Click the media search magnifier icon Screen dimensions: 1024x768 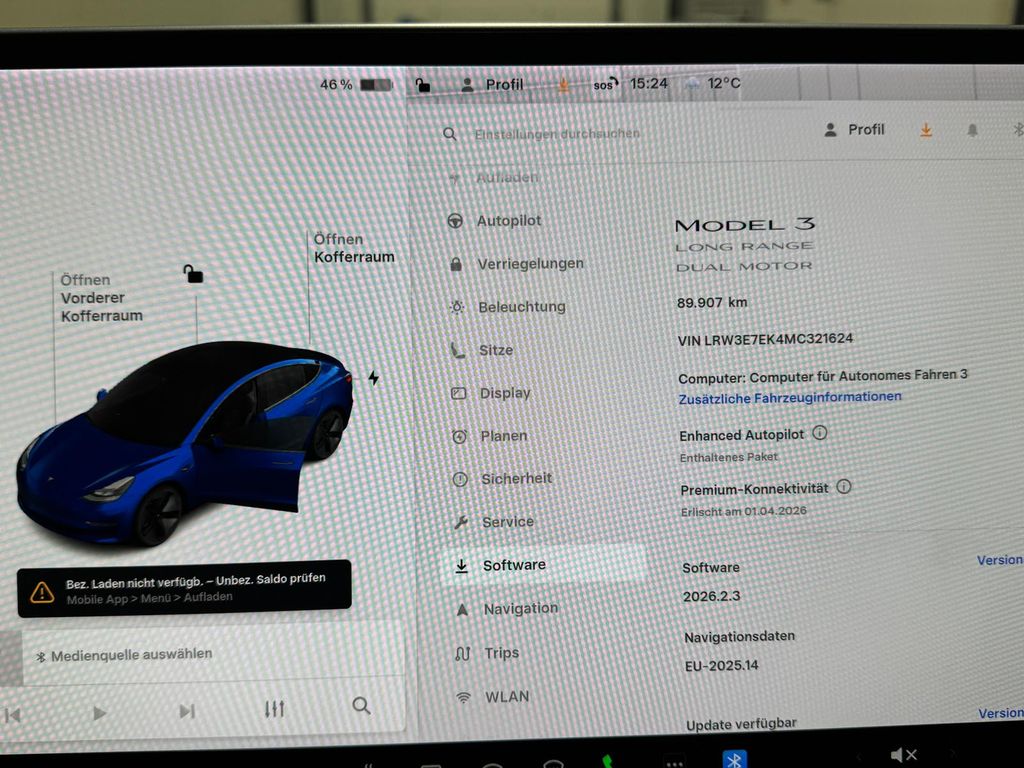[x=361, y=706]
